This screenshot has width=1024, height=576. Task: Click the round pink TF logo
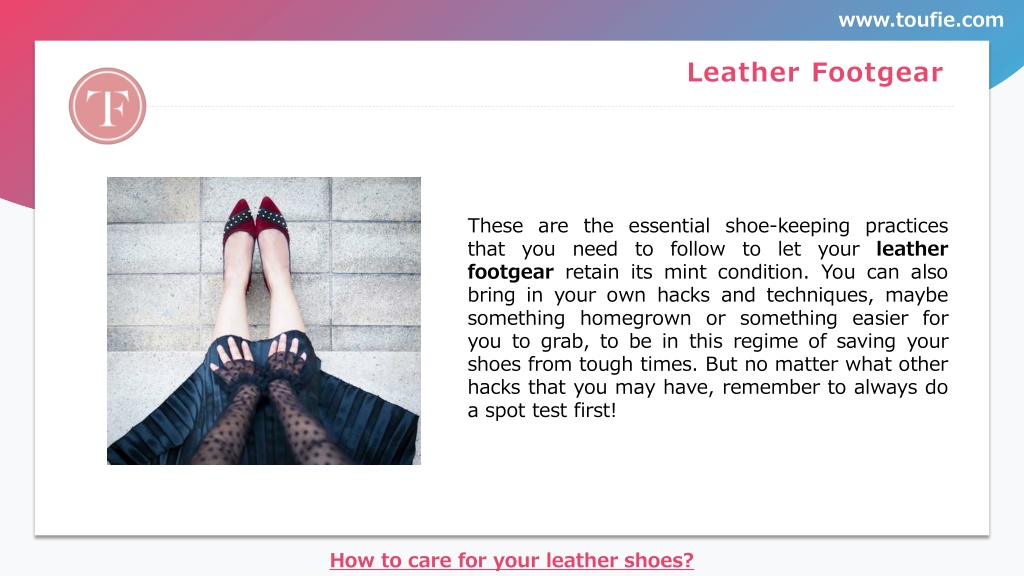coord(108,106)
